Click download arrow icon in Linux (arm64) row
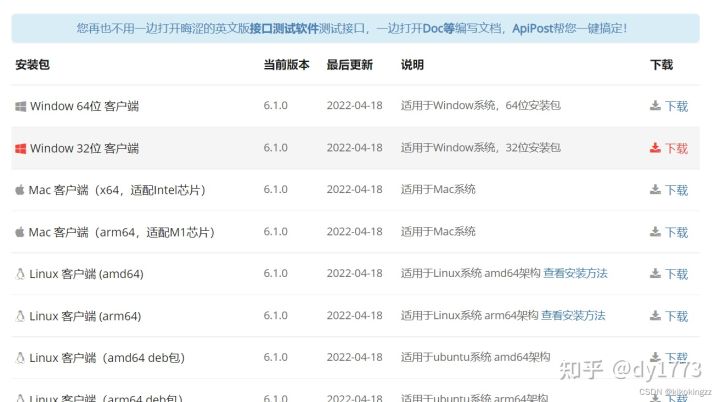The height and width of the screenshot is (402, 720). (655, 316)
